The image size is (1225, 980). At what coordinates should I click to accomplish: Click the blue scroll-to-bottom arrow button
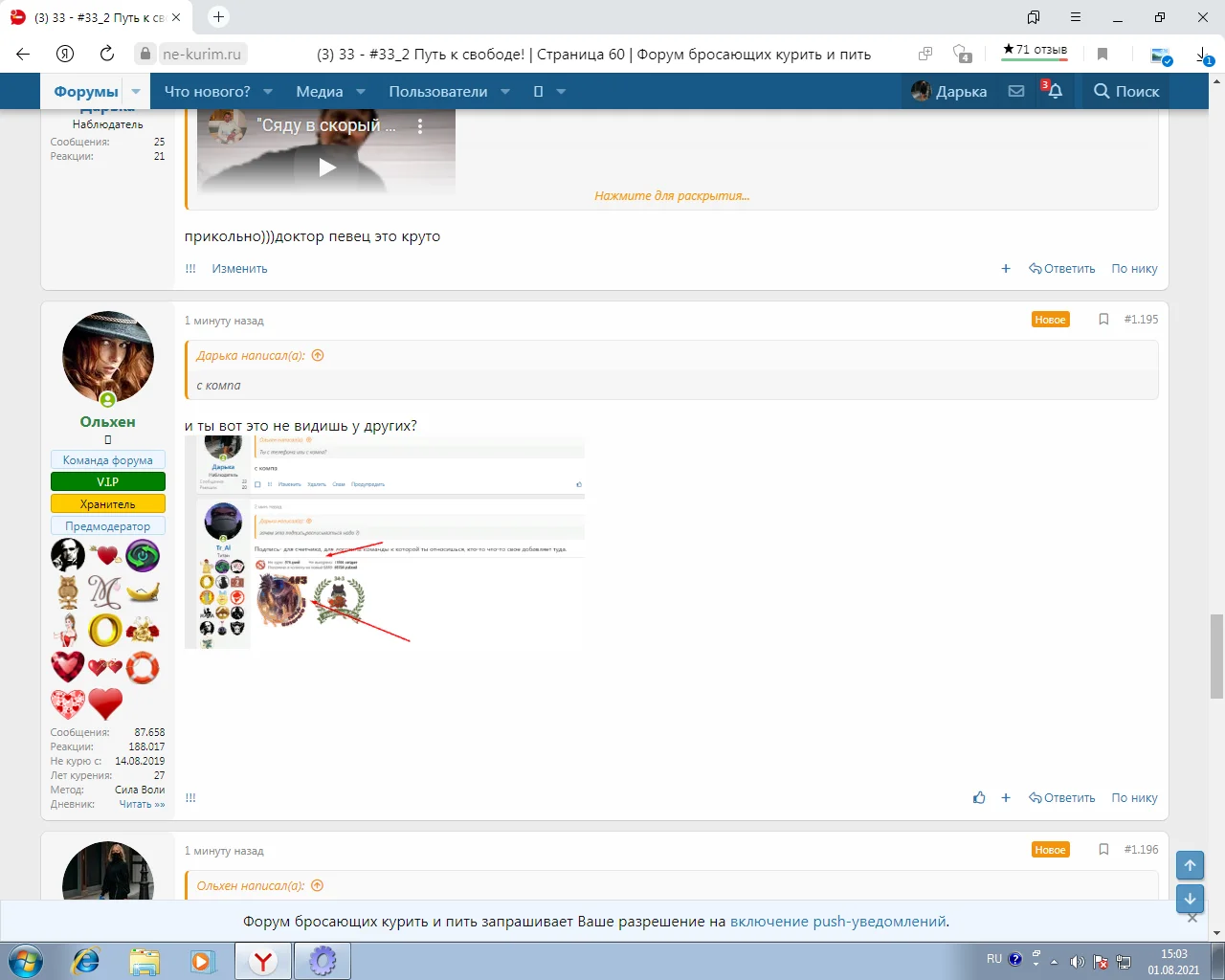pos(1190,899)
